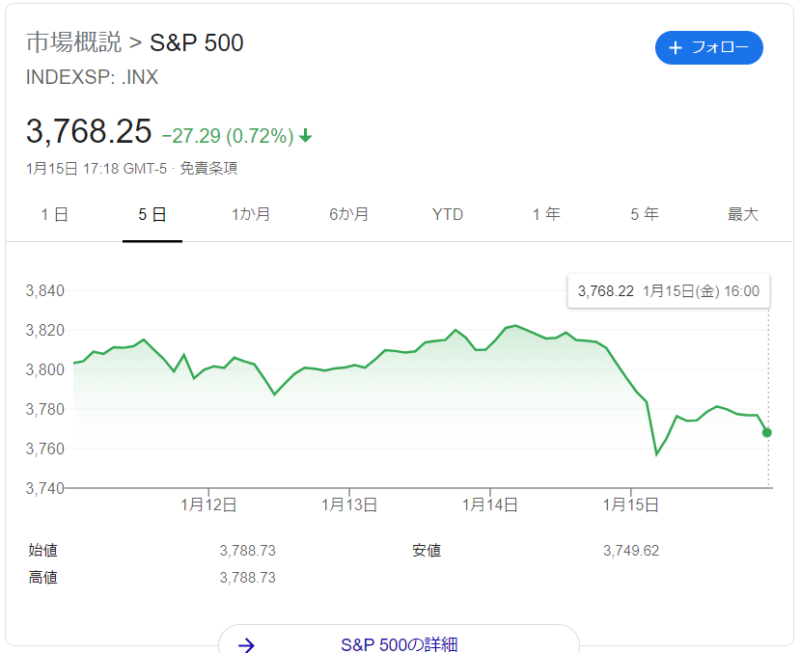Switch chart to 1か月 range

point(250,214)
